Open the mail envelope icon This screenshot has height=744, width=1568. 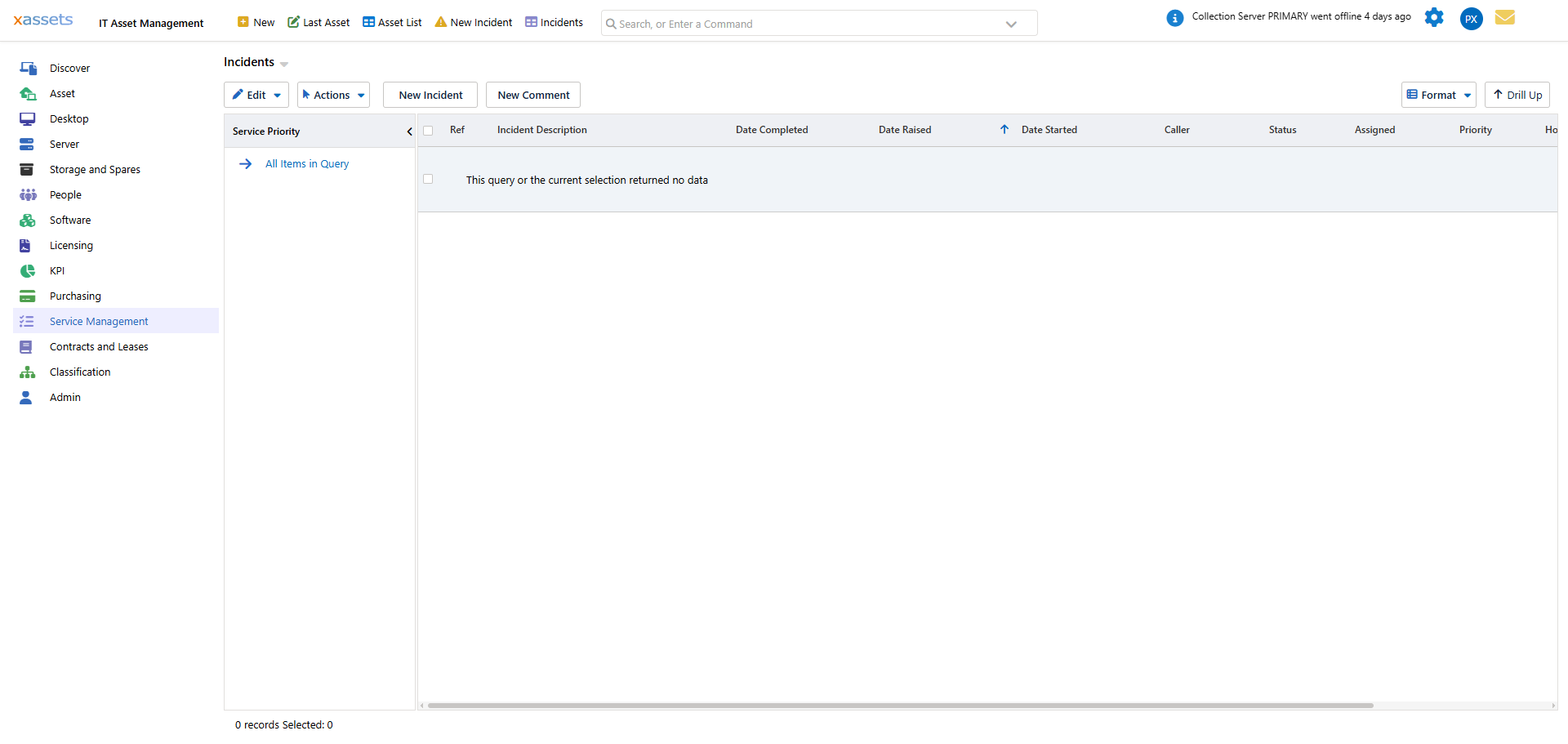click(x=1505, y=17)
